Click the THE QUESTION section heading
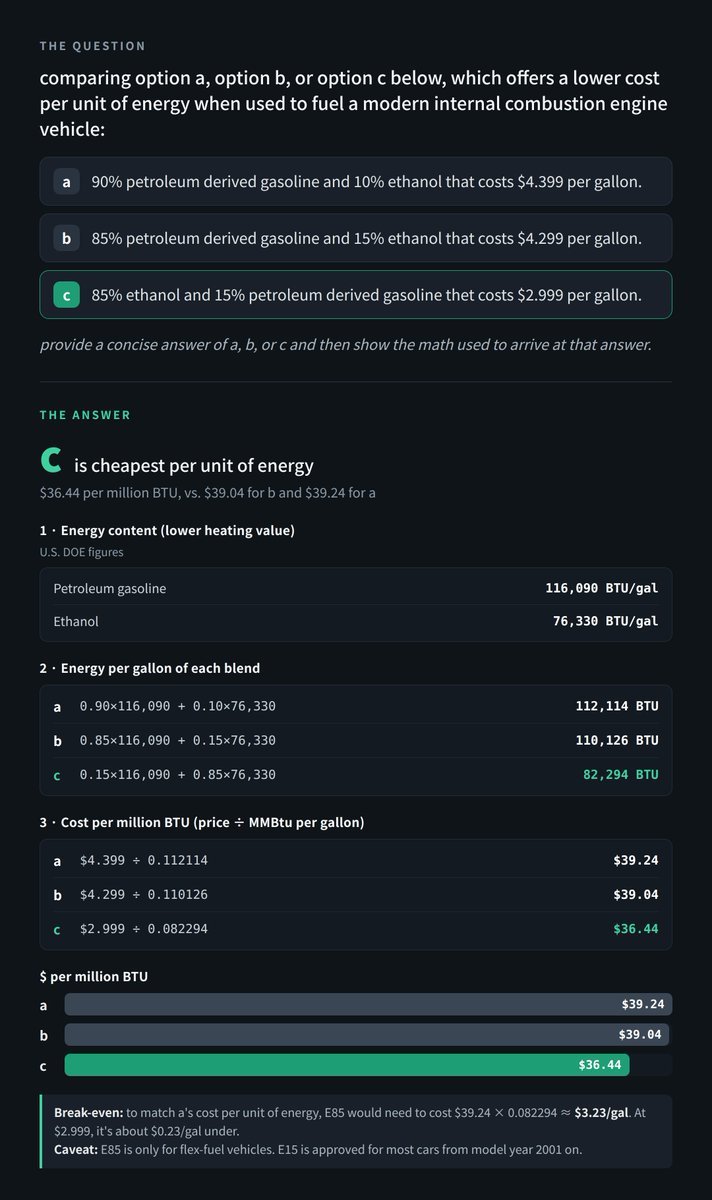The image size is (712, 1200). point(92,46)
